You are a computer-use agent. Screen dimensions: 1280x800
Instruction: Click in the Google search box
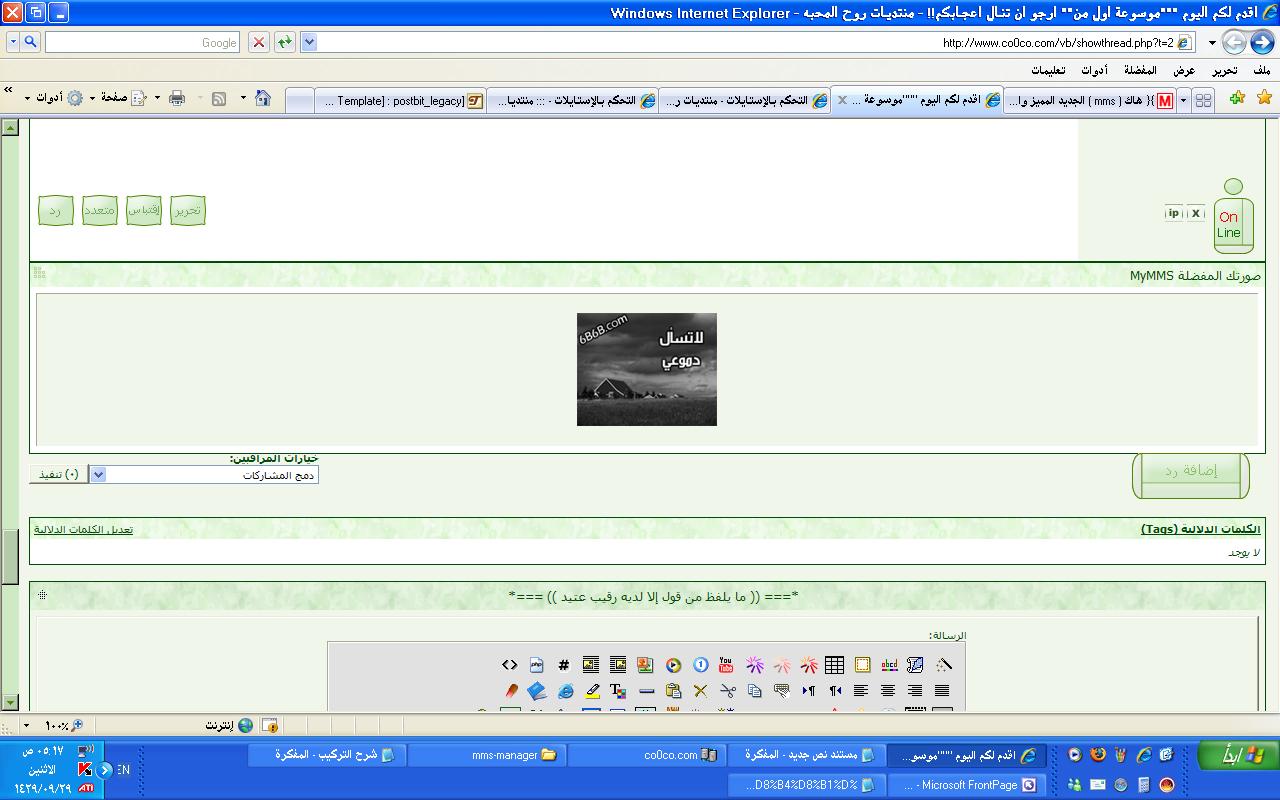pyautogui.click(x=140, y=42)
